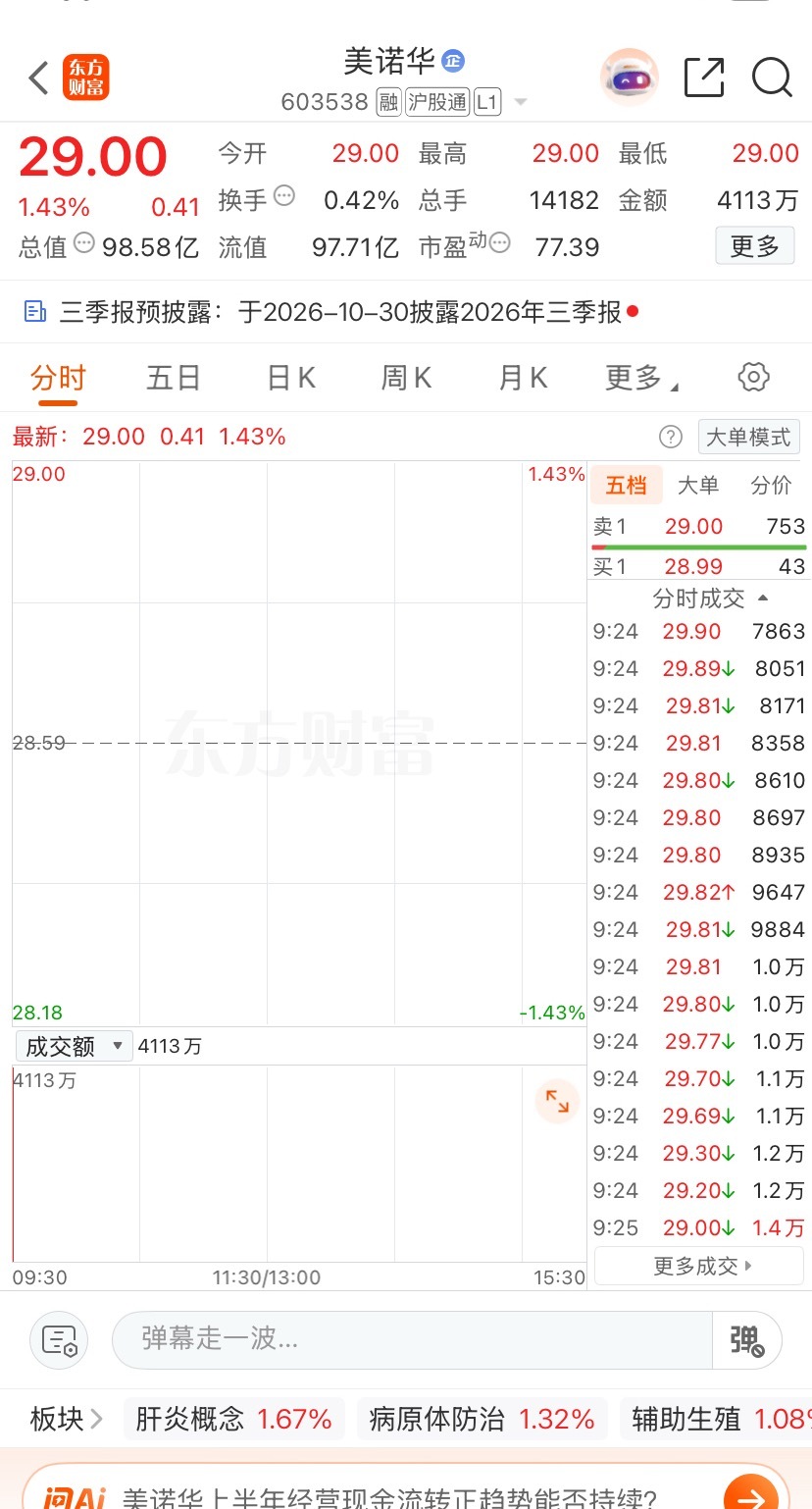Tap the 更多 quote details button
Screen dimensions: 812x1509
click(755, 245)
